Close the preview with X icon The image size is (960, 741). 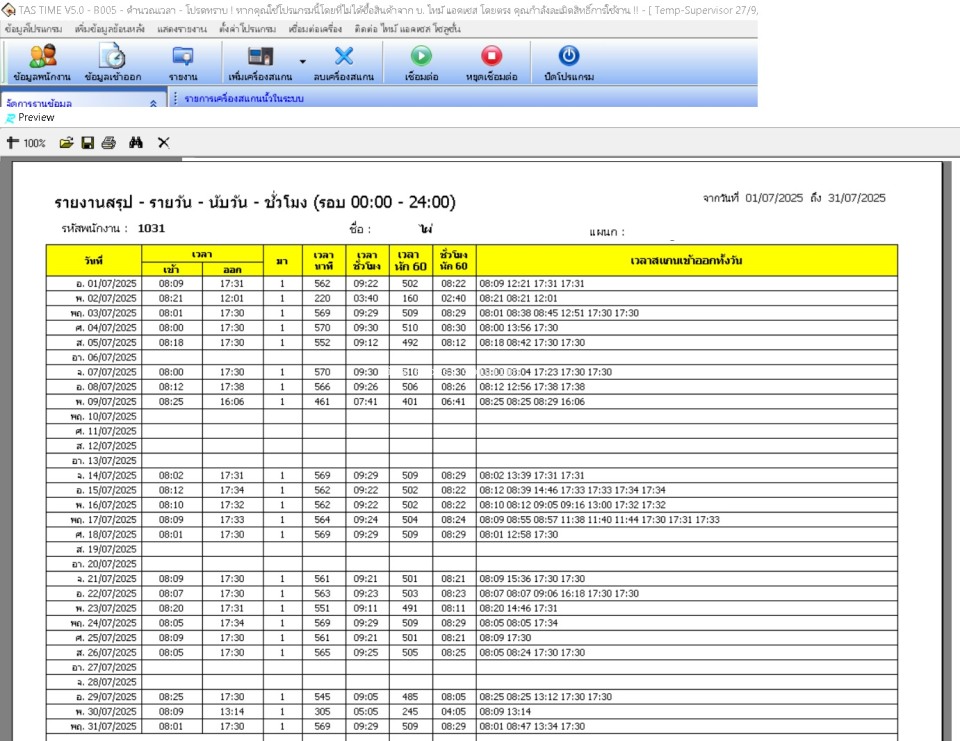163,143
